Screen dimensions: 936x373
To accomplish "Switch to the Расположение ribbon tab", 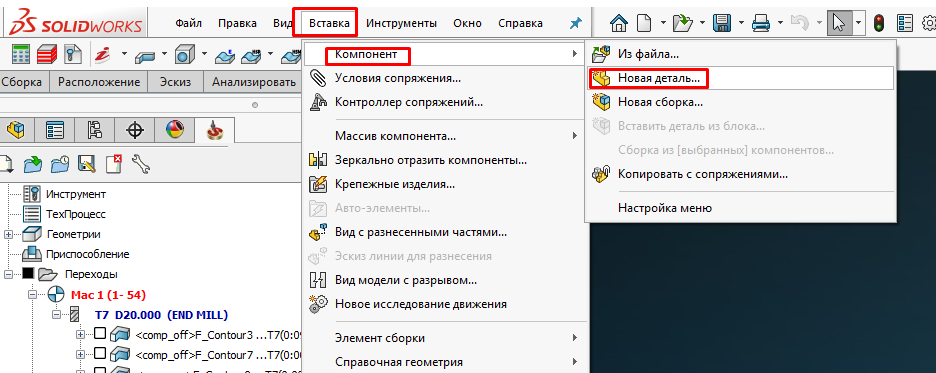I will tap(99, 82).
